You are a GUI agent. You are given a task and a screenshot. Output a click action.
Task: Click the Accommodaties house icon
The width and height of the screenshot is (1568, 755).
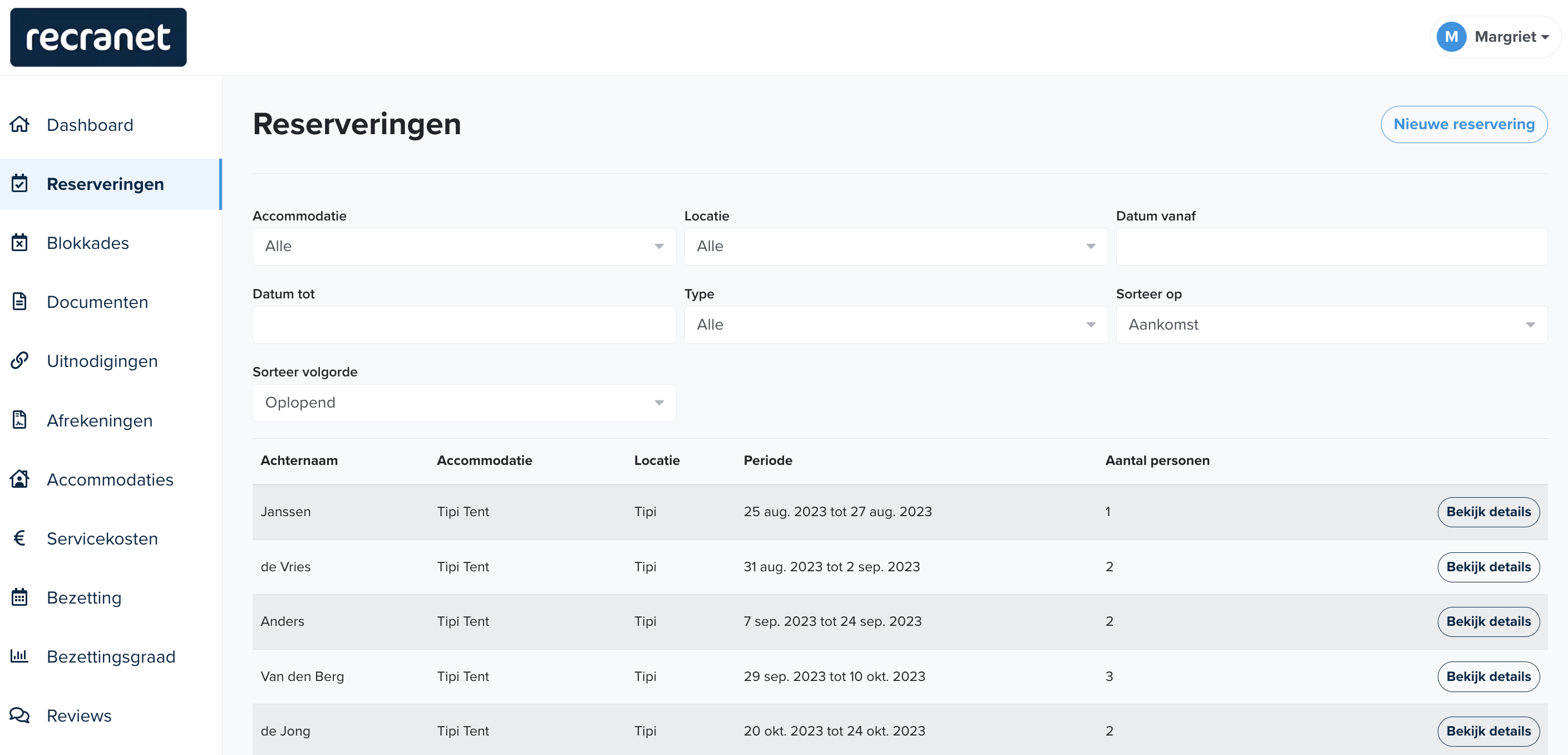19,479
